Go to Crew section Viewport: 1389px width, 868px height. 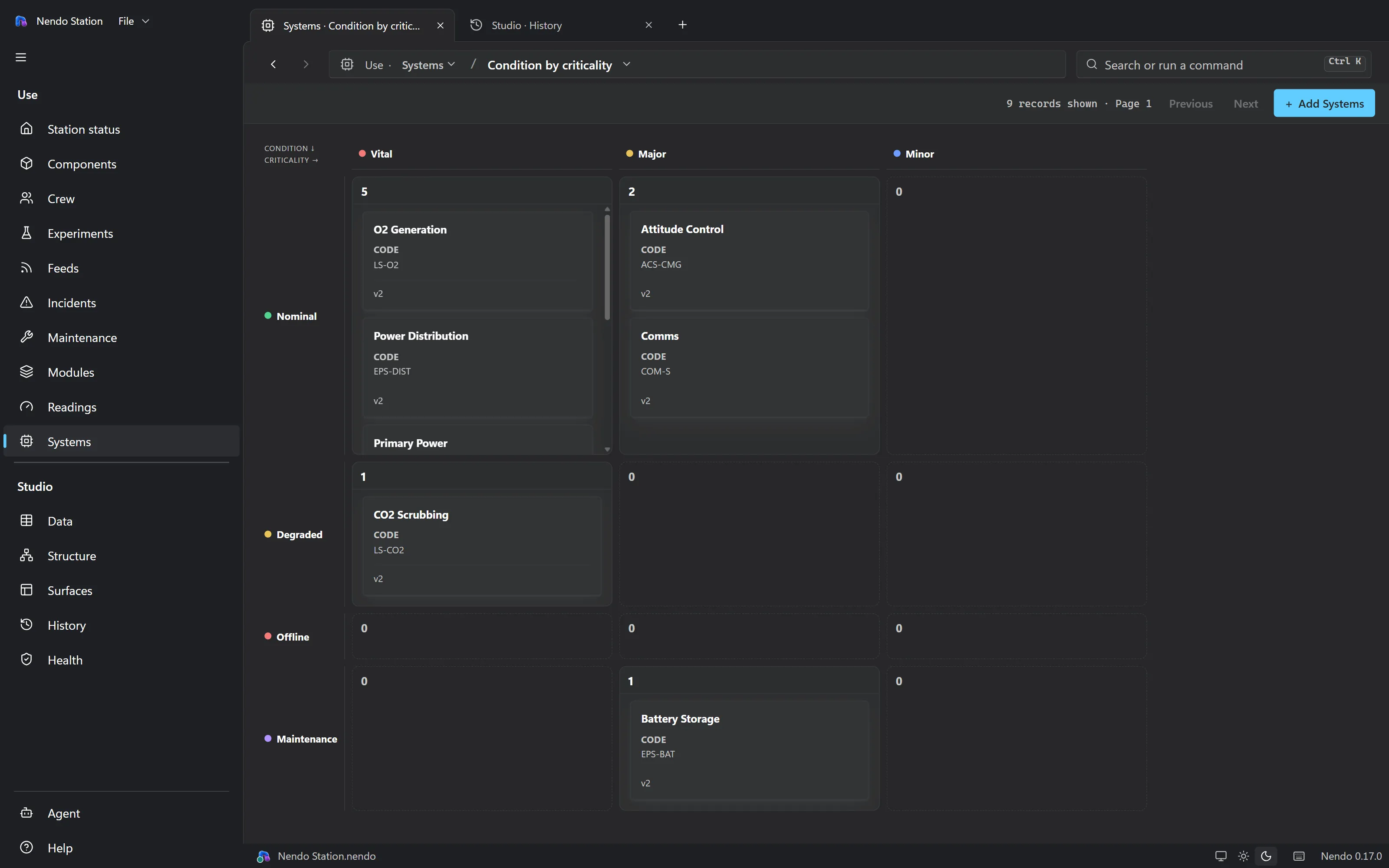121,199
